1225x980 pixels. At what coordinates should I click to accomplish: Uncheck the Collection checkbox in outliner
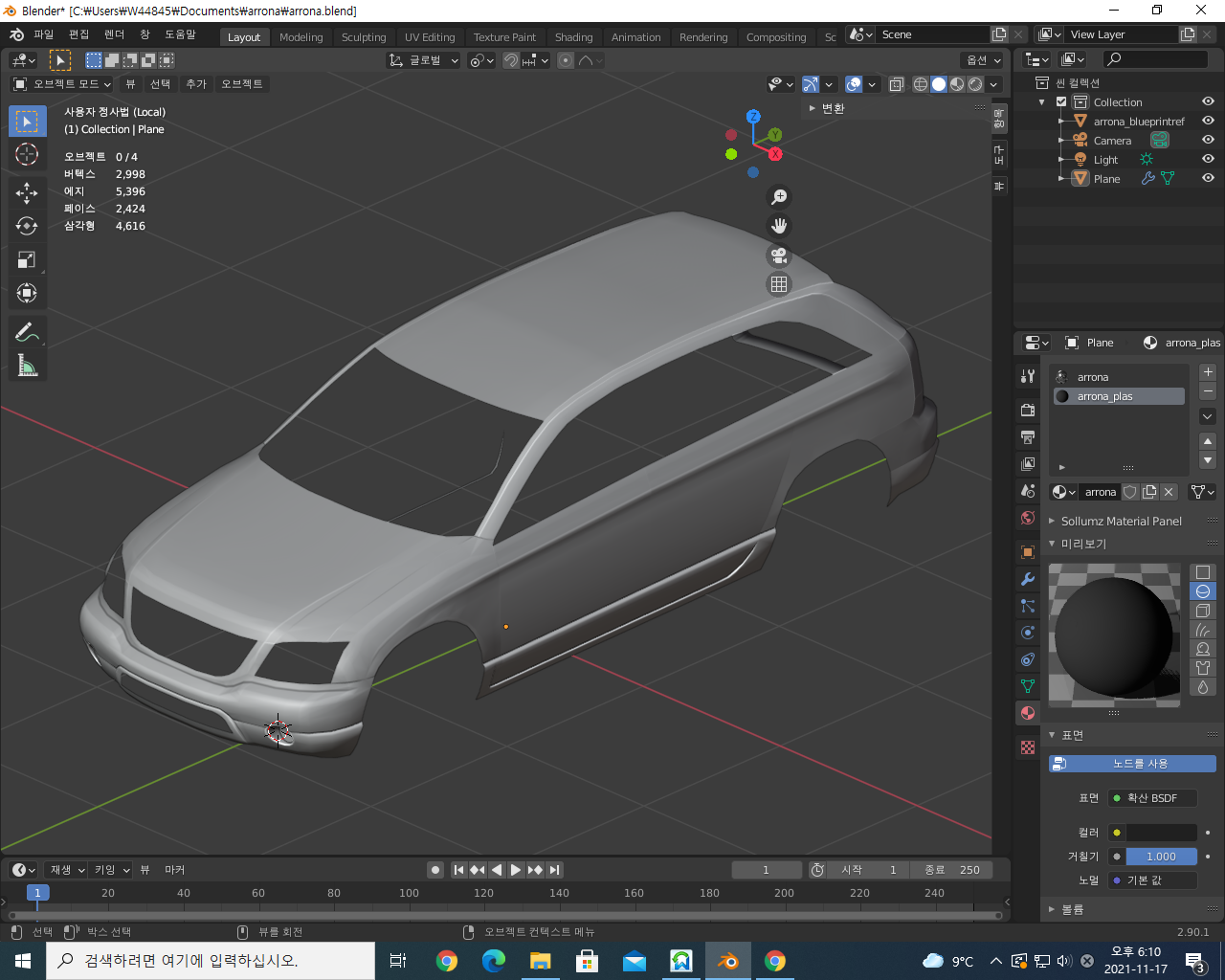point(1061,102)
